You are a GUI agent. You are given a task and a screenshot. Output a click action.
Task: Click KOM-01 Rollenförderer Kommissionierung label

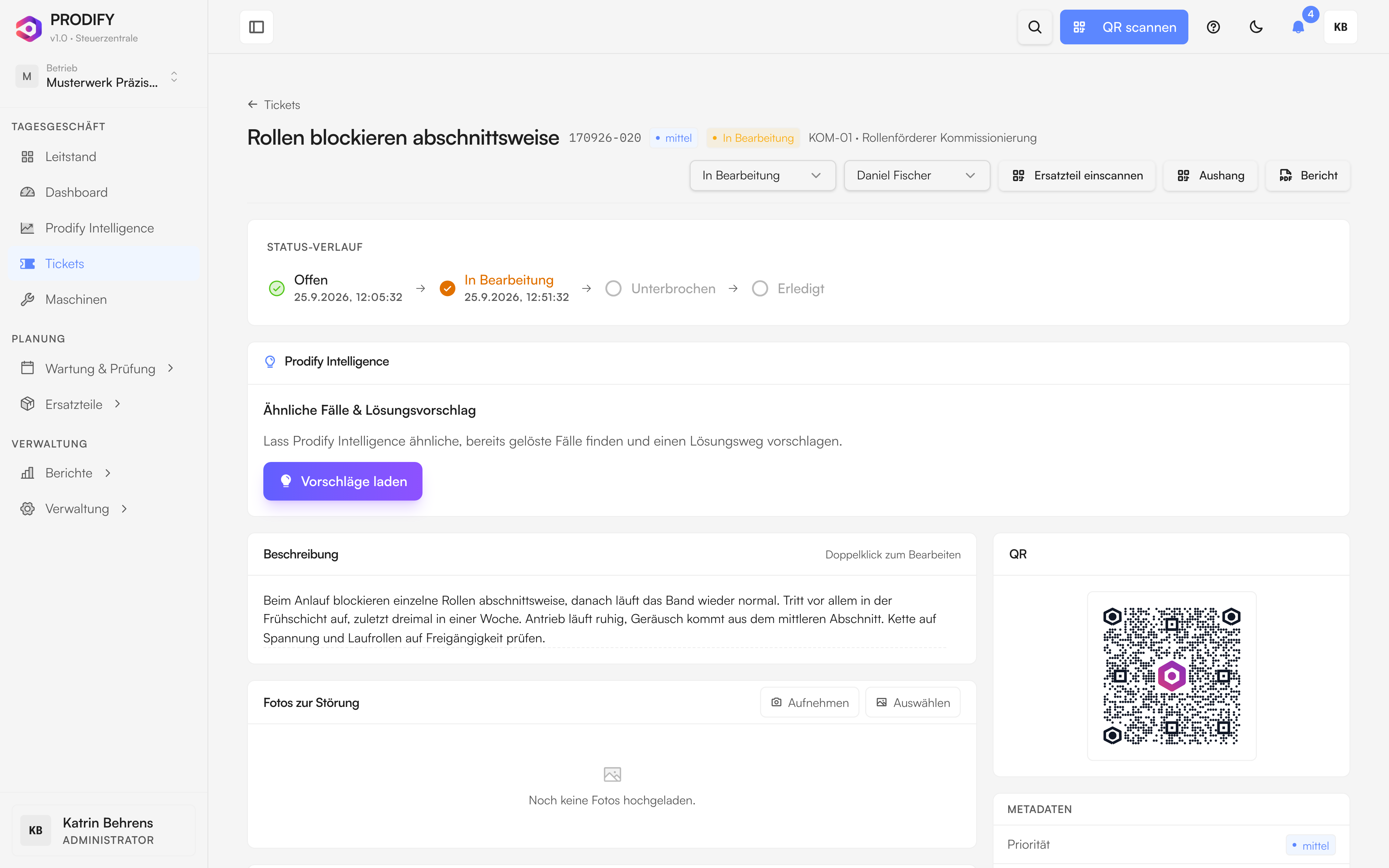click(x=922, y=138)
